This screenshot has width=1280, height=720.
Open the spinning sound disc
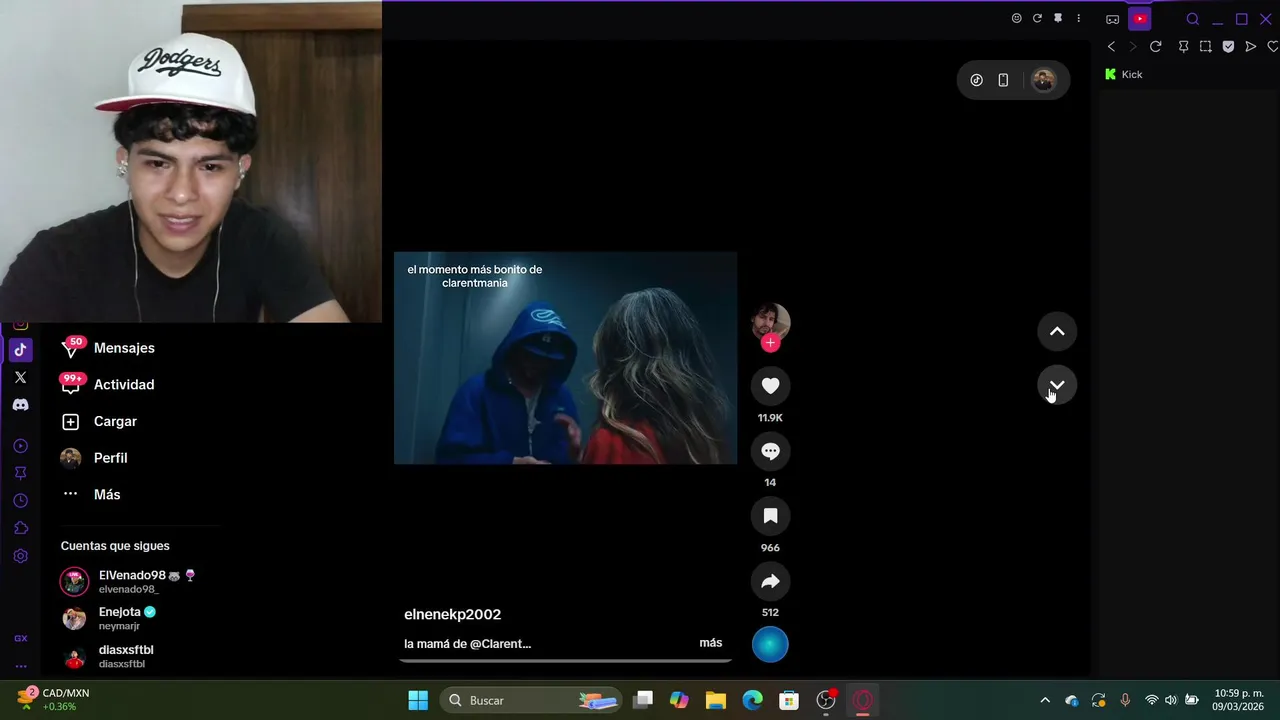(x=770, y=645)
